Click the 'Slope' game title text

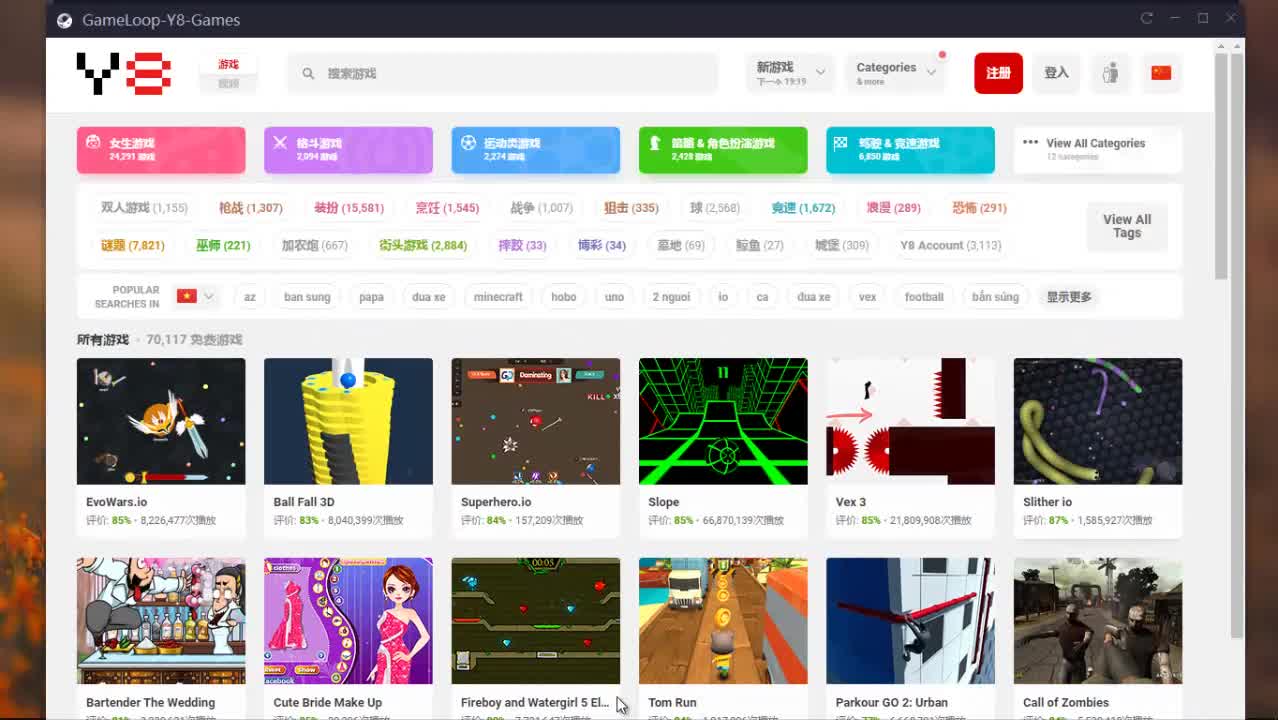(664, 502)
